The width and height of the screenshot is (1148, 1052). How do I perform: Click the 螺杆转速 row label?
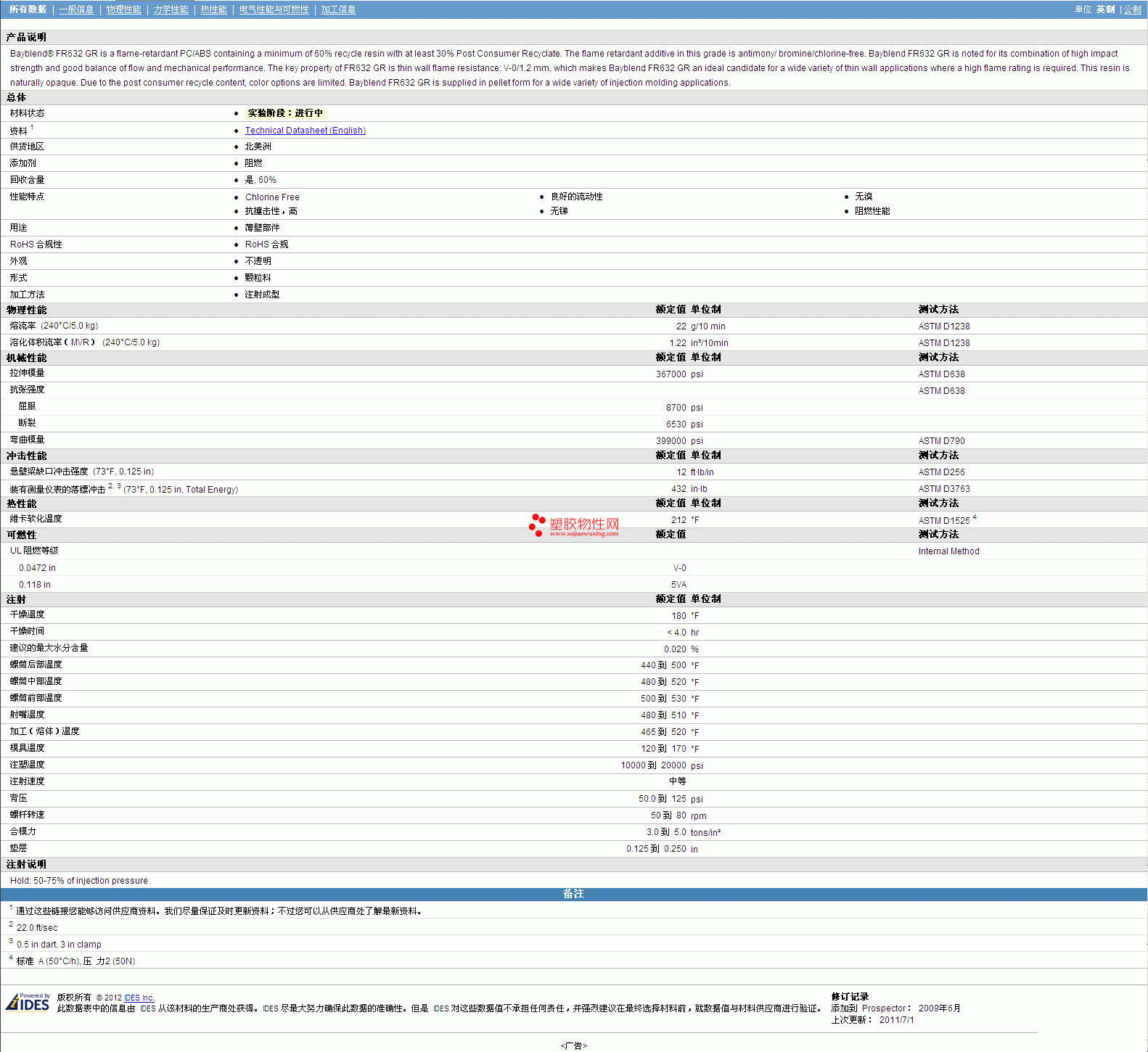pos(27,815)
